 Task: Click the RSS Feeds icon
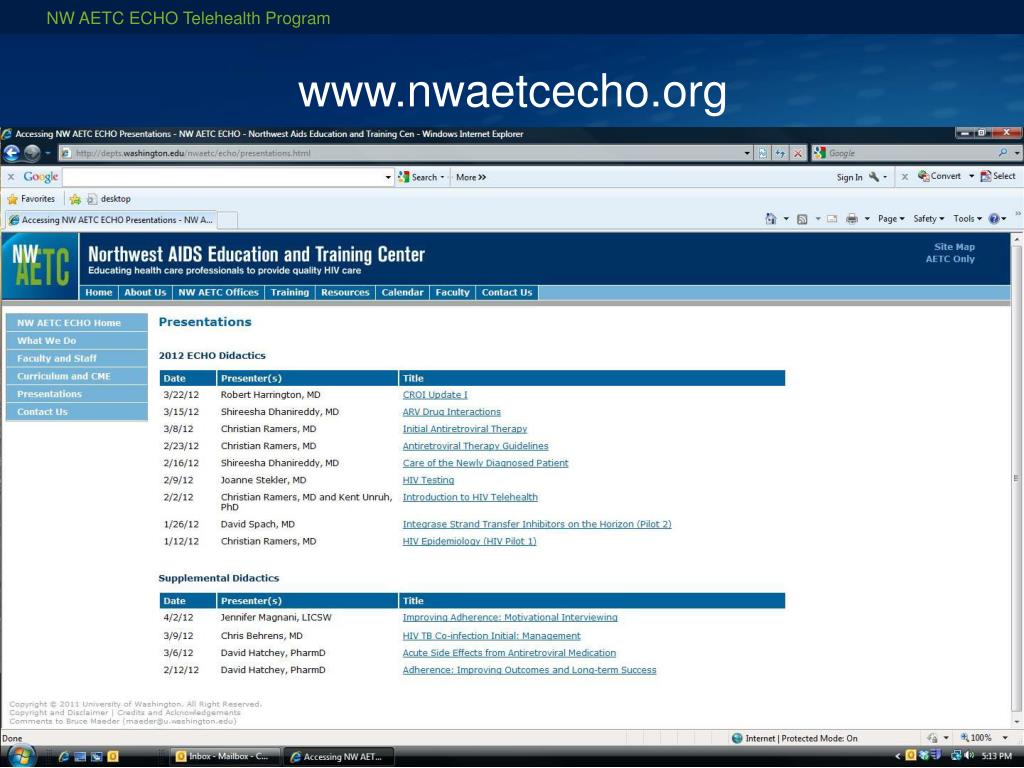click(x=803, y=219)
